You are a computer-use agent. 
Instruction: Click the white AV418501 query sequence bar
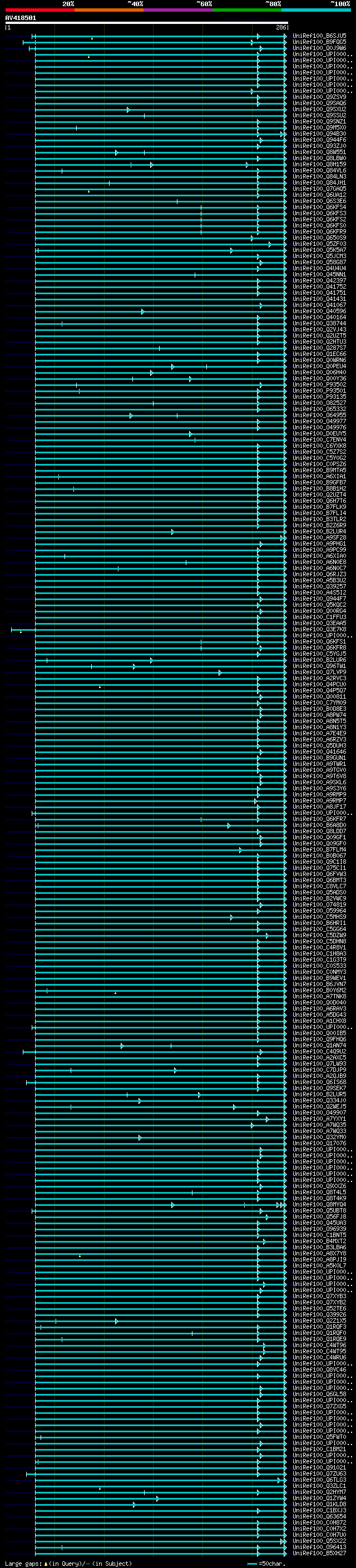(147, 22)
